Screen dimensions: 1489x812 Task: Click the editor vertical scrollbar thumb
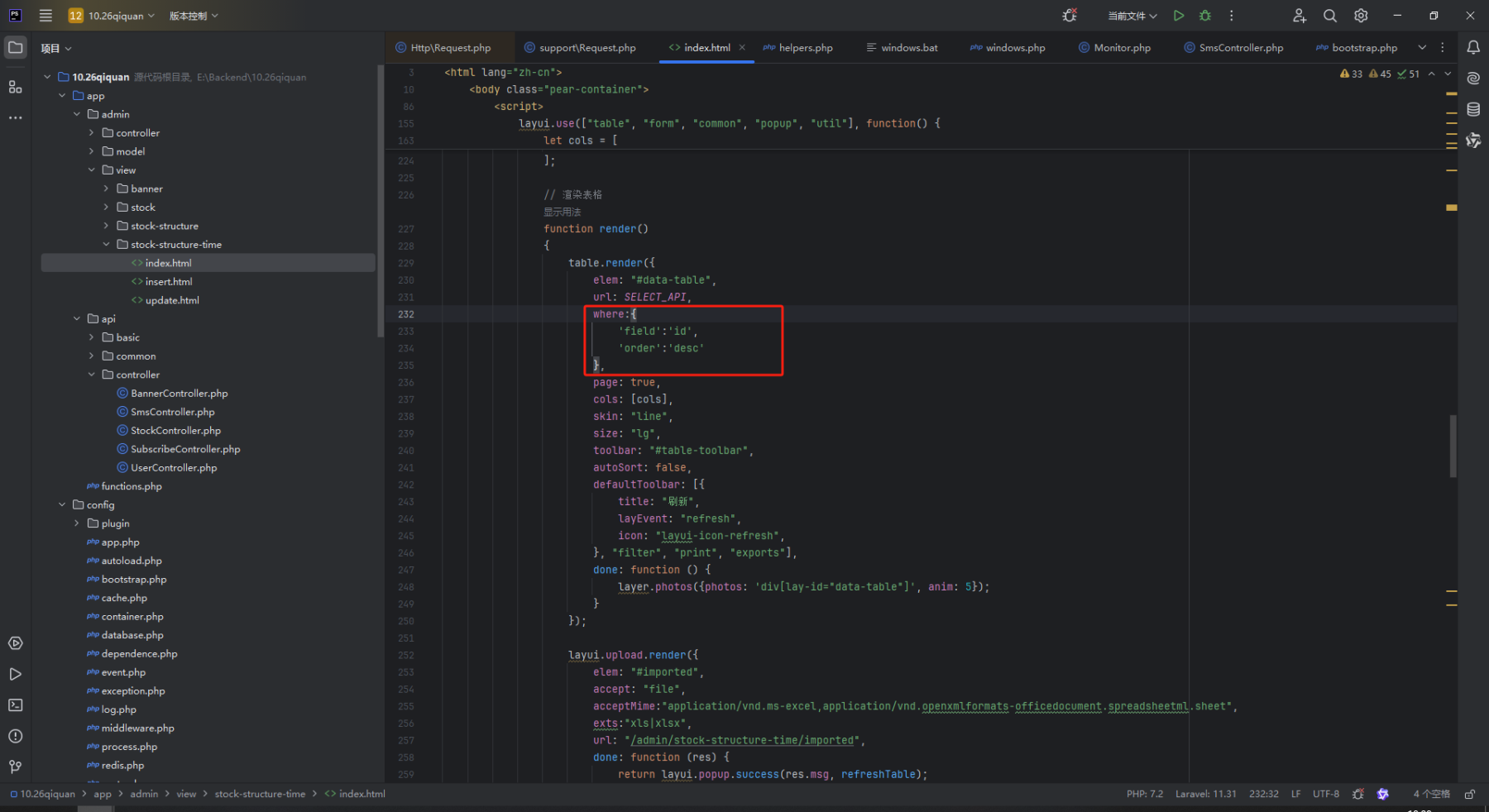[x=1453, y=447]
